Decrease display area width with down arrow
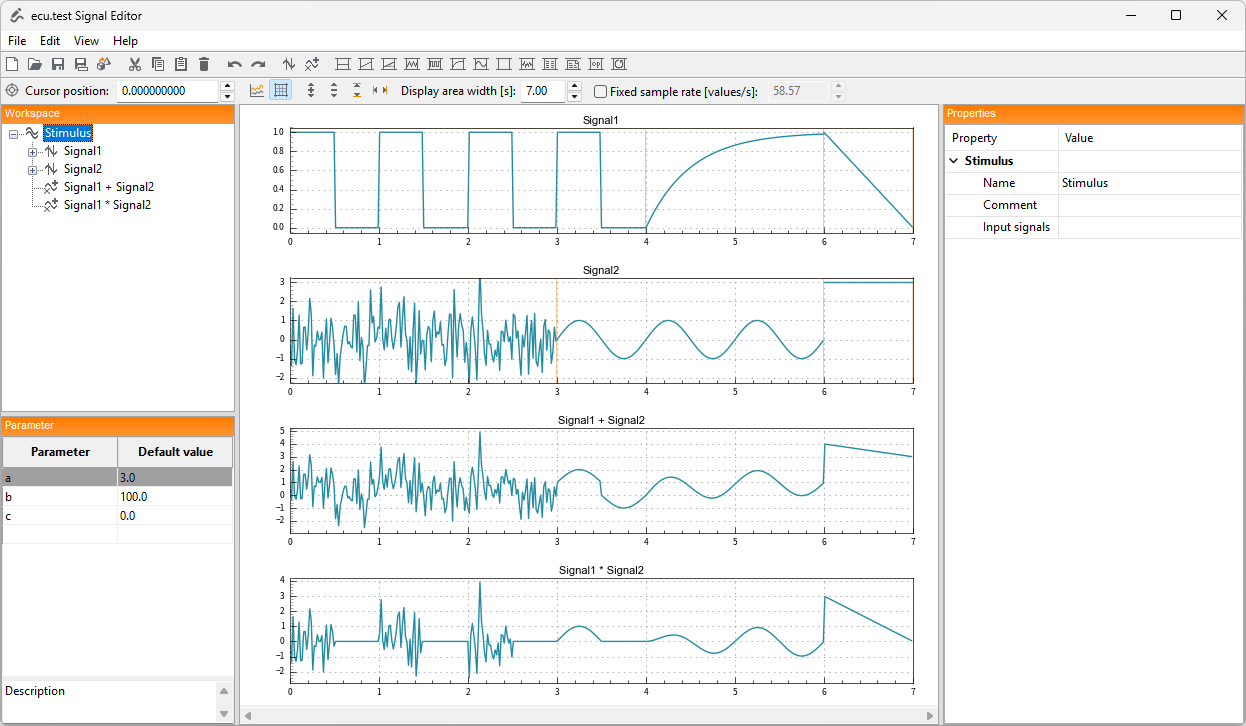1246x726 pixels. coord(574,96)
